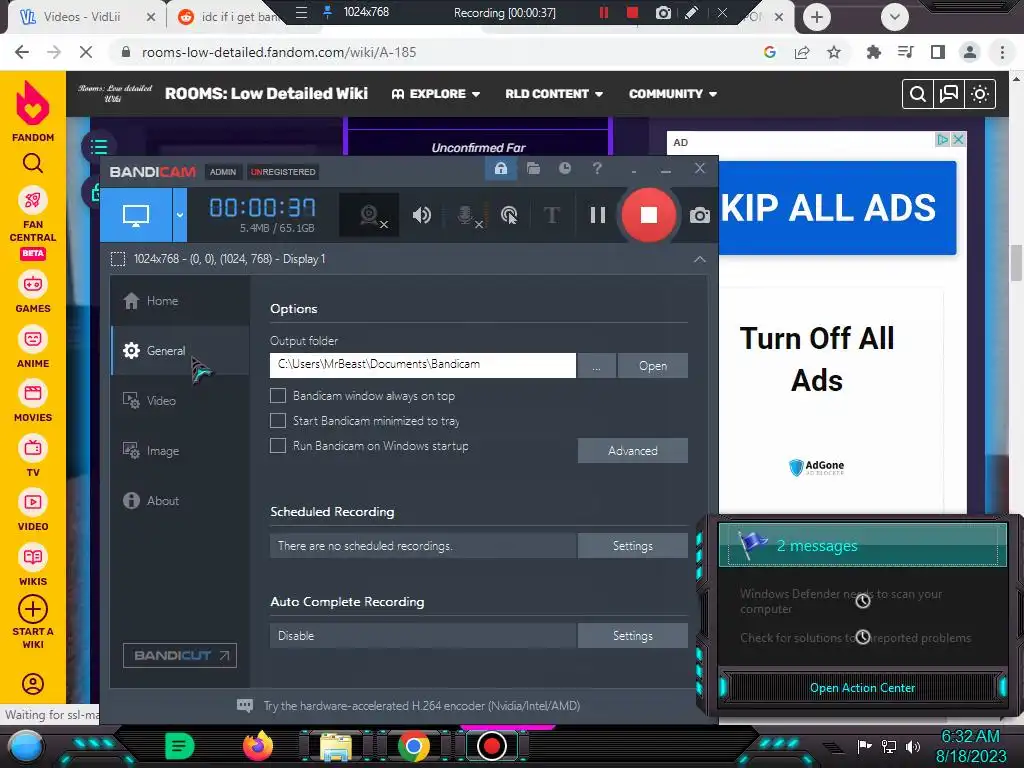
Task: Click the rectangle area selection icon
Action: click(118, 259)
